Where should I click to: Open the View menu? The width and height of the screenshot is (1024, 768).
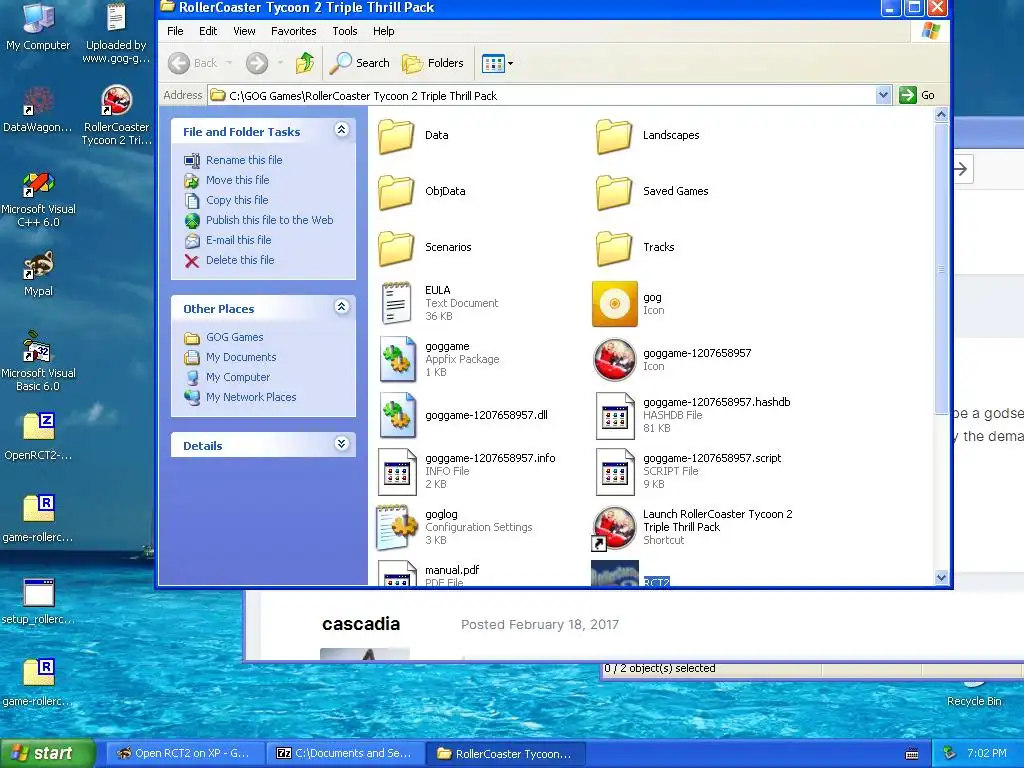(x=244, y=31)
